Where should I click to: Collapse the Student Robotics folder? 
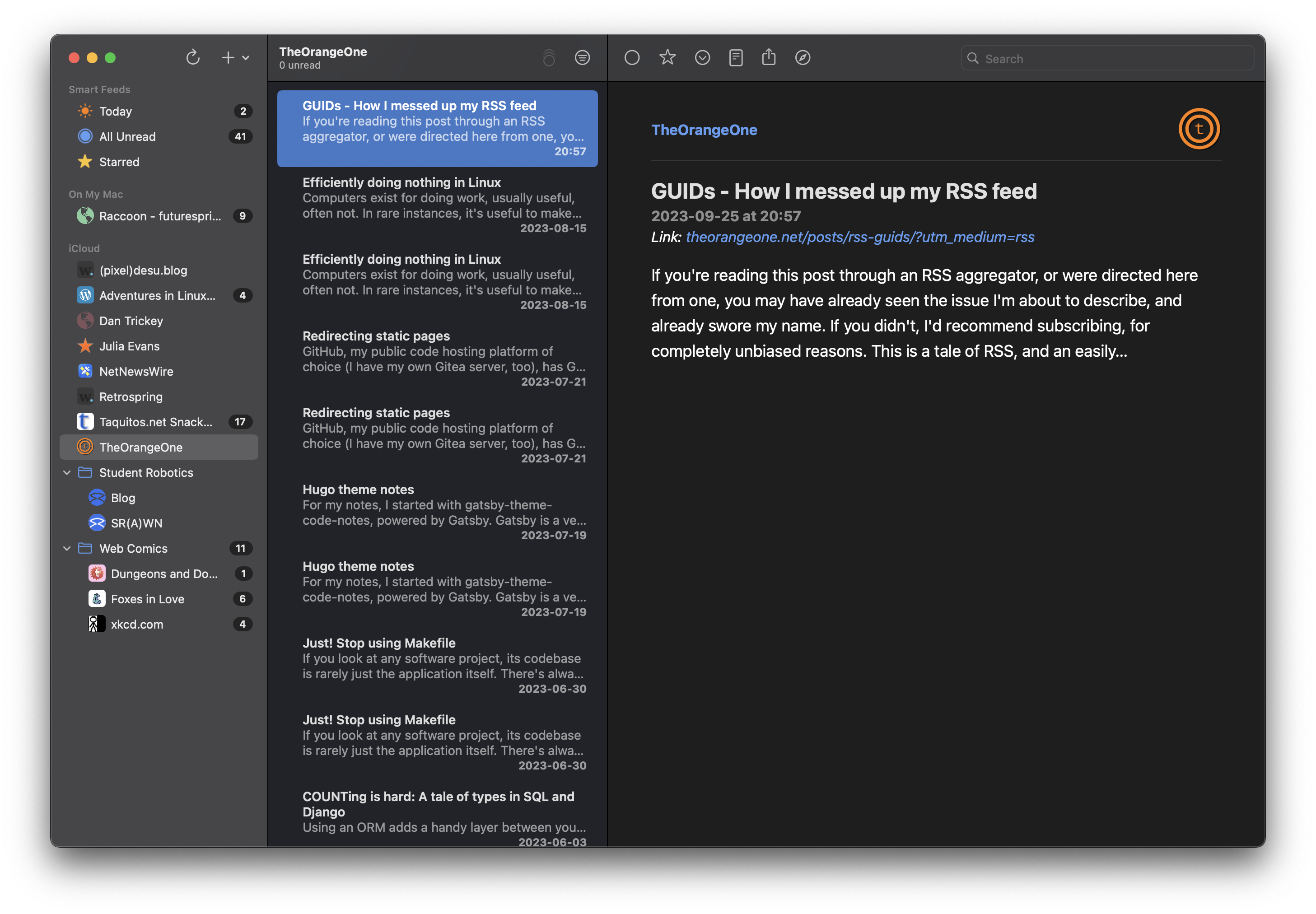click(x=67, y=472)
